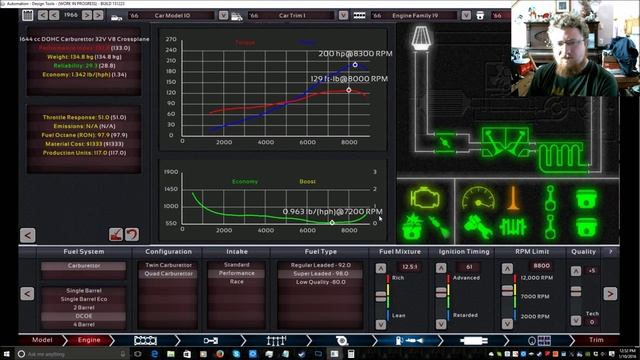
Task: Jump forward years with outer right arrow
Action: coord(98,16)
